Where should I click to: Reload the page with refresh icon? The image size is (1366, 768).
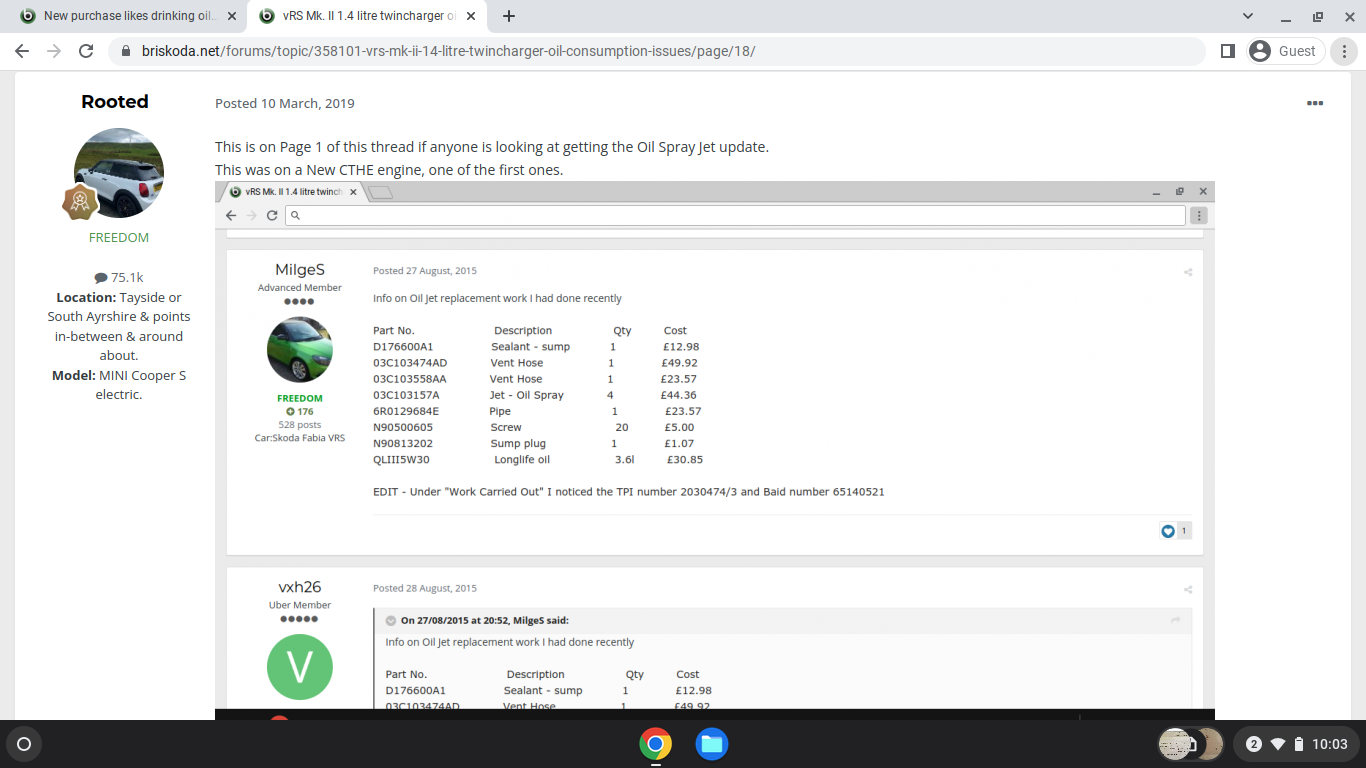[x=86, y=51]
